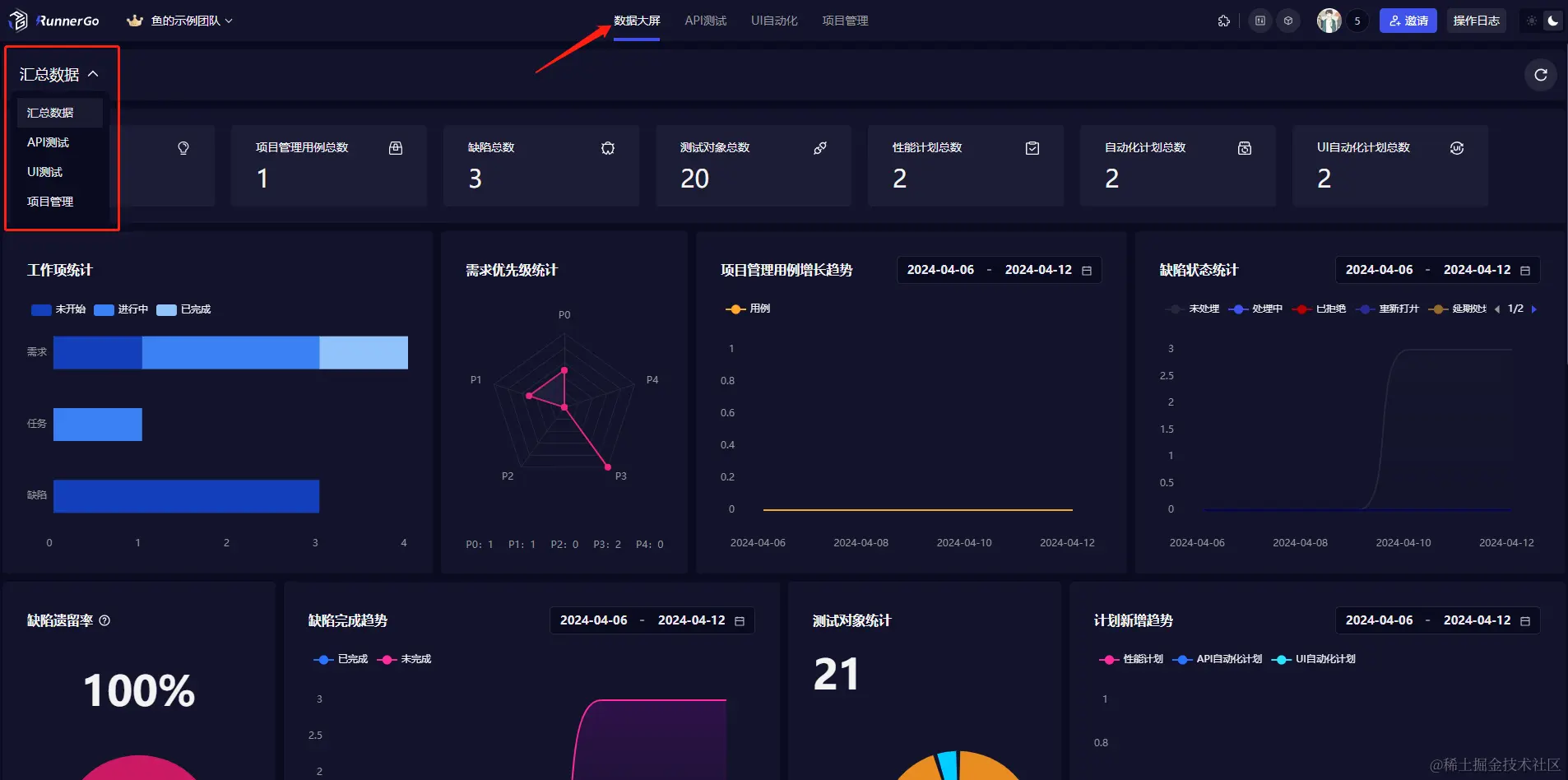Click calendar icon in 项目管理用例增长趋势 date picker
1568x780 pixels.
(1087, 271)
